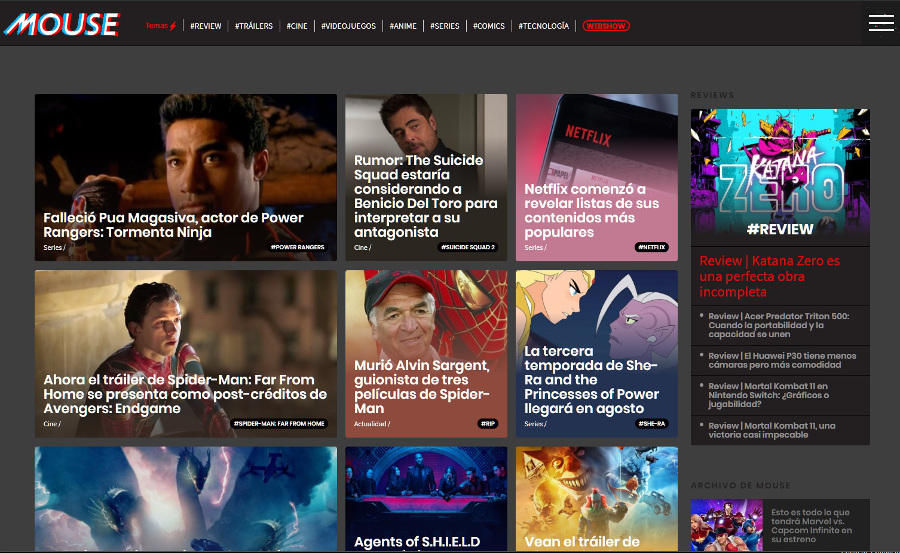Click the #SHE-RA tag
The width and height of the screenshot is (900, 553).
652,424
